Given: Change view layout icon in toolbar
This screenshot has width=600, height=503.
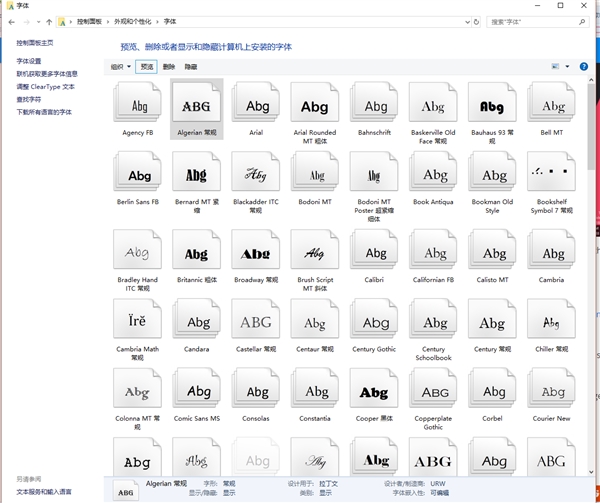Looking at the screenshot, I should tap(555, 67).
